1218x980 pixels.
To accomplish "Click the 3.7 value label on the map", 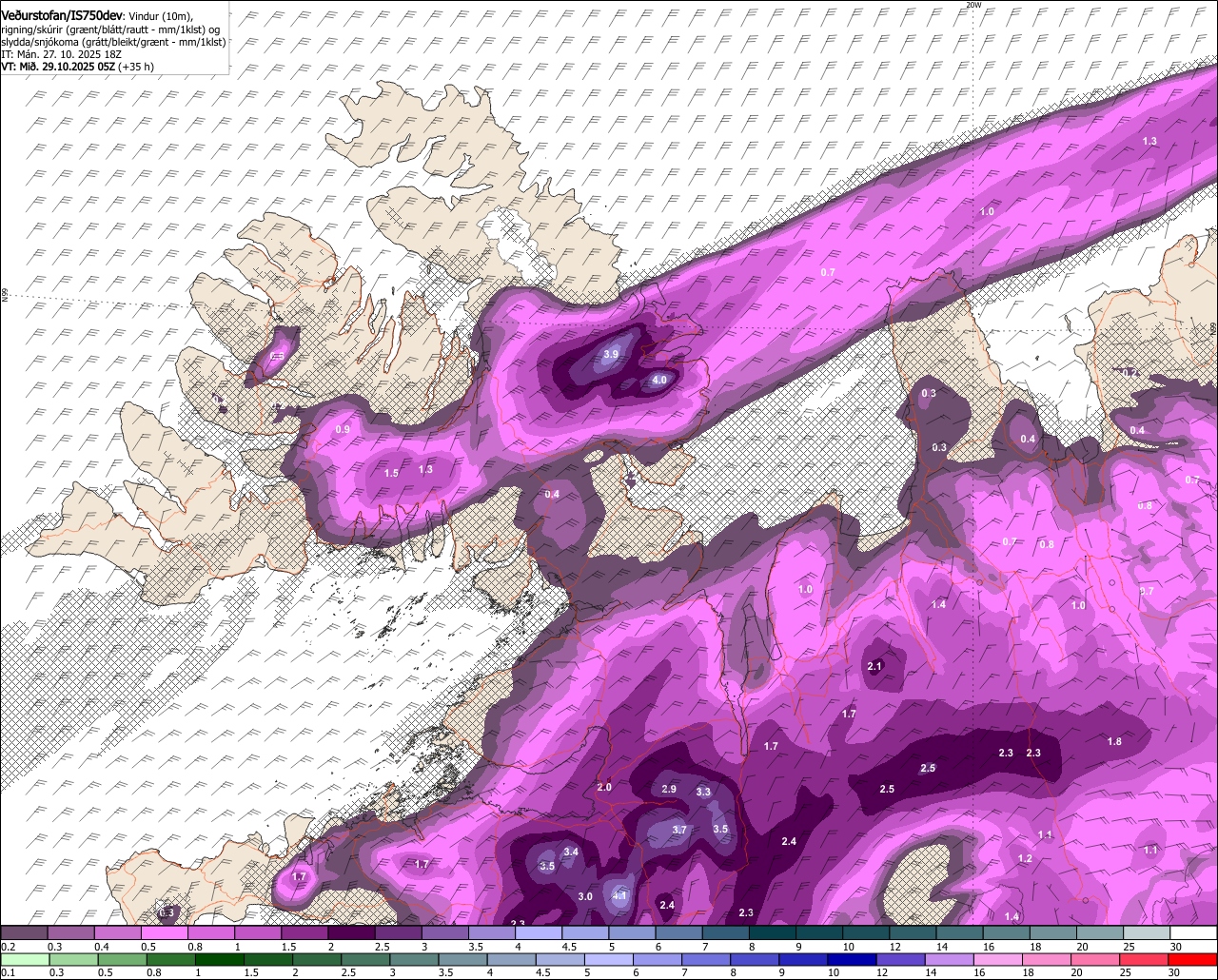I will (x=679, y=830).
